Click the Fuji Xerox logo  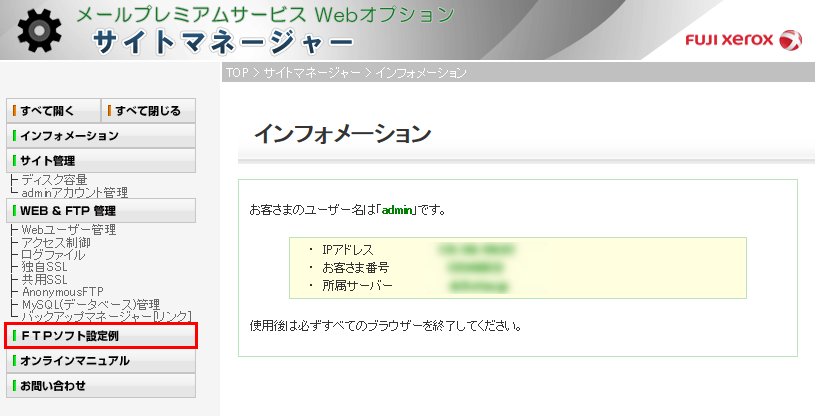743,40
